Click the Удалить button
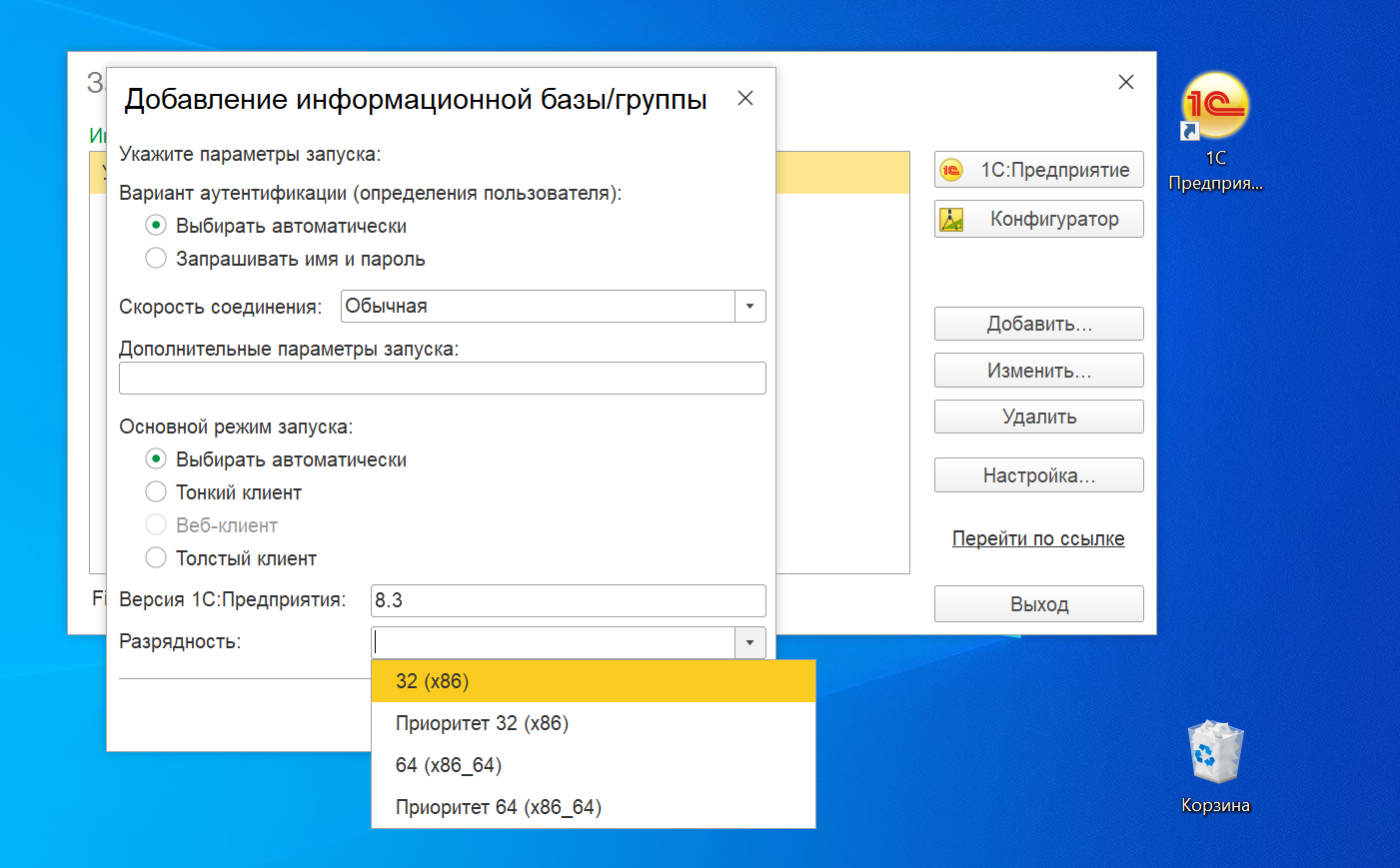This screenshot has width=1400, height=868. tap(1038, 417)
